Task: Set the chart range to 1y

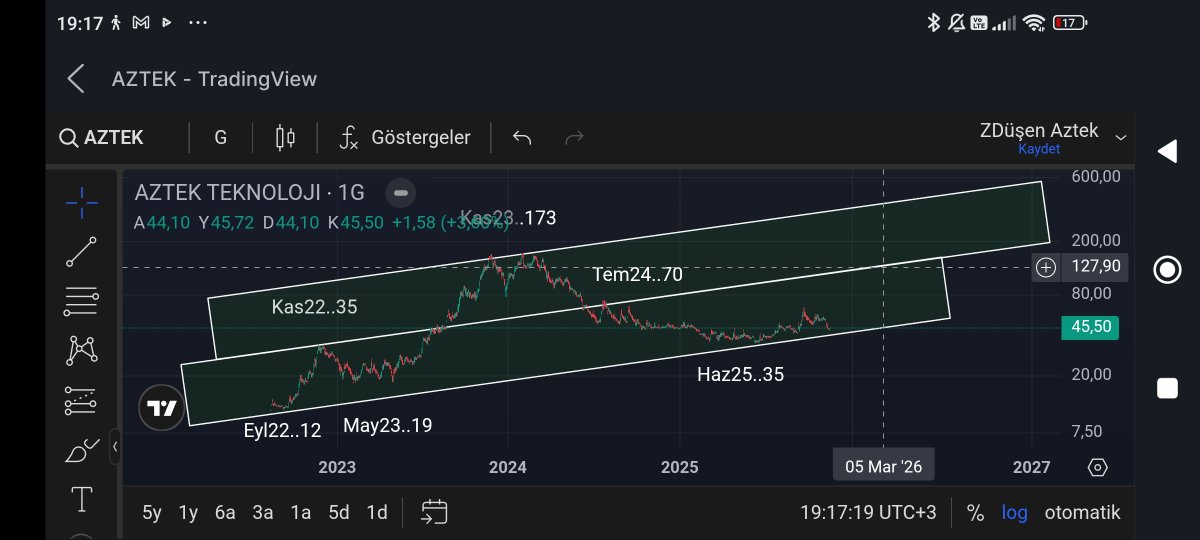Action: pyautogui.click(x=188, y=513)
